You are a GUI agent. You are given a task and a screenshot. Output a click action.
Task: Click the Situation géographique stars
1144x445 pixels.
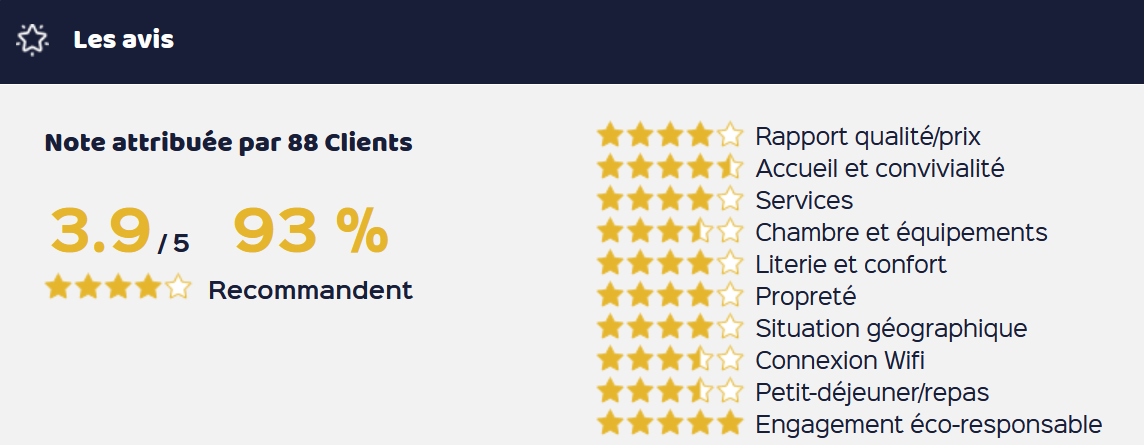(x=670, y=328)
